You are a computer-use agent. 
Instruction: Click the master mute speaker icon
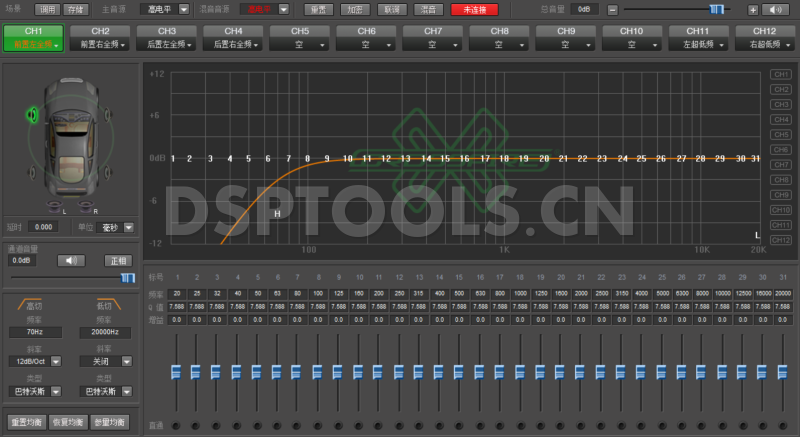pyautogui.click(x=774, y=9)
